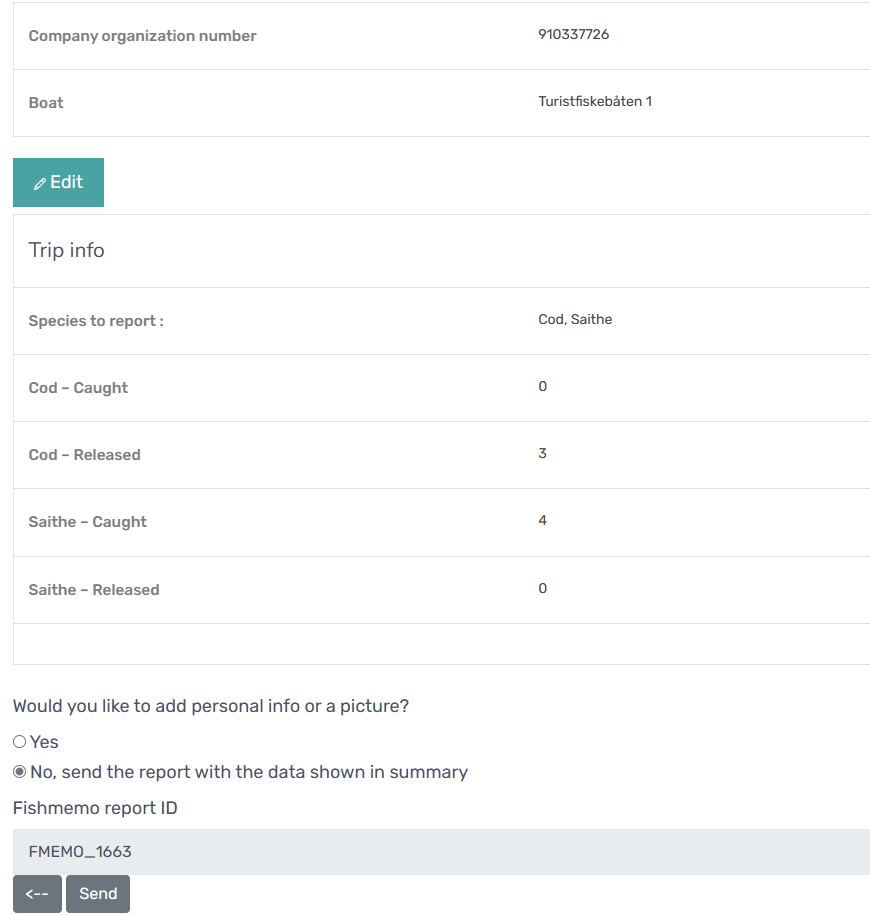Image resolution: width=870 pixels, height=915 pixels.
Task: Click the boat name Turistfiskebåten 1
Action: tap(595, 102)
